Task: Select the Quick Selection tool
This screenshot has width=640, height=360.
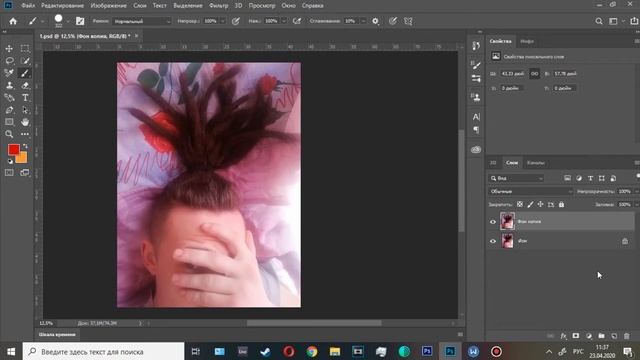Action: pyautogui.click(x=25, y=61)
